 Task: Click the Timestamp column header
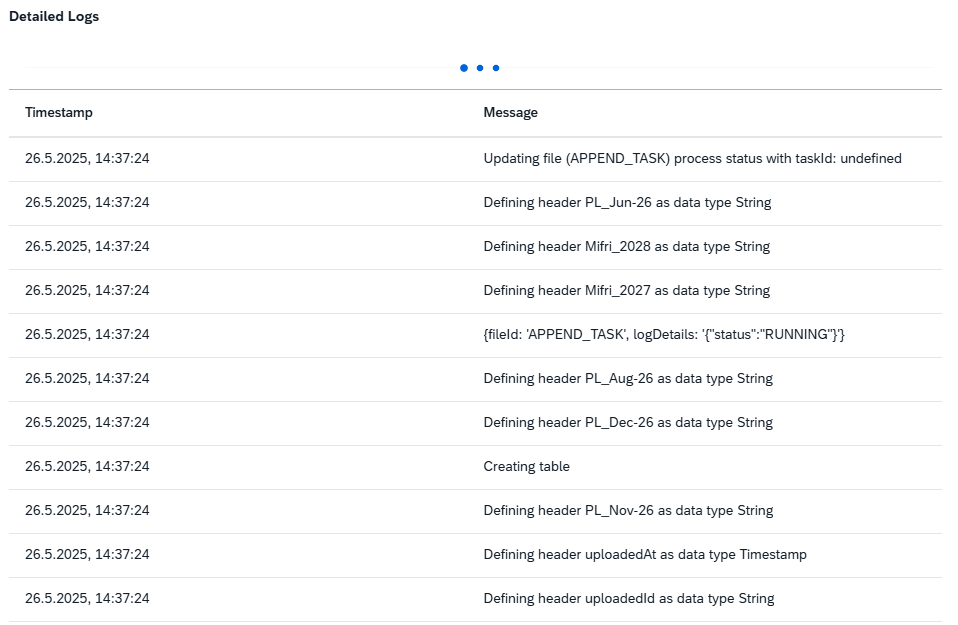[x=59, y=113]
